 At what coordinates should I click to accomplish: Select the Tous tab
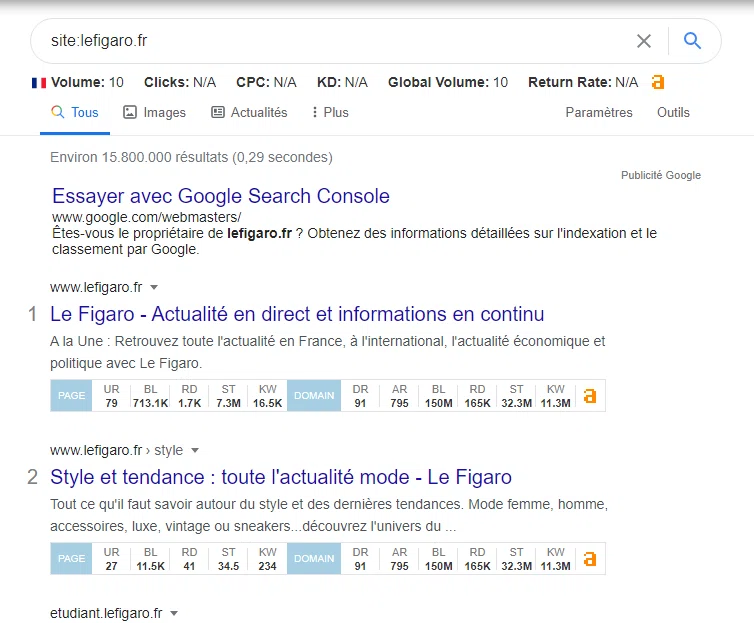point(75,112)
